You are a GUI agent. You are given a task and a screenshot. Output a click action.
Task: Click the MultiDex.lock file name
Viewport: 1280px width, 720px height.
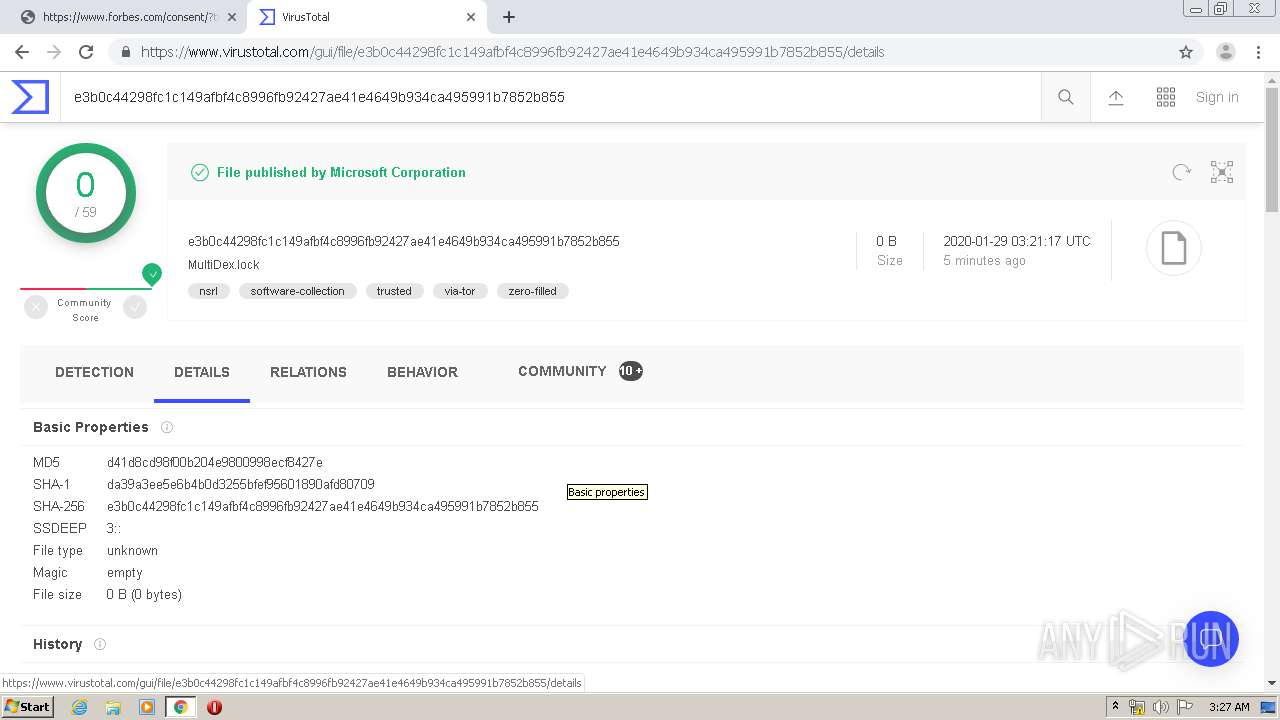[224, 265]
